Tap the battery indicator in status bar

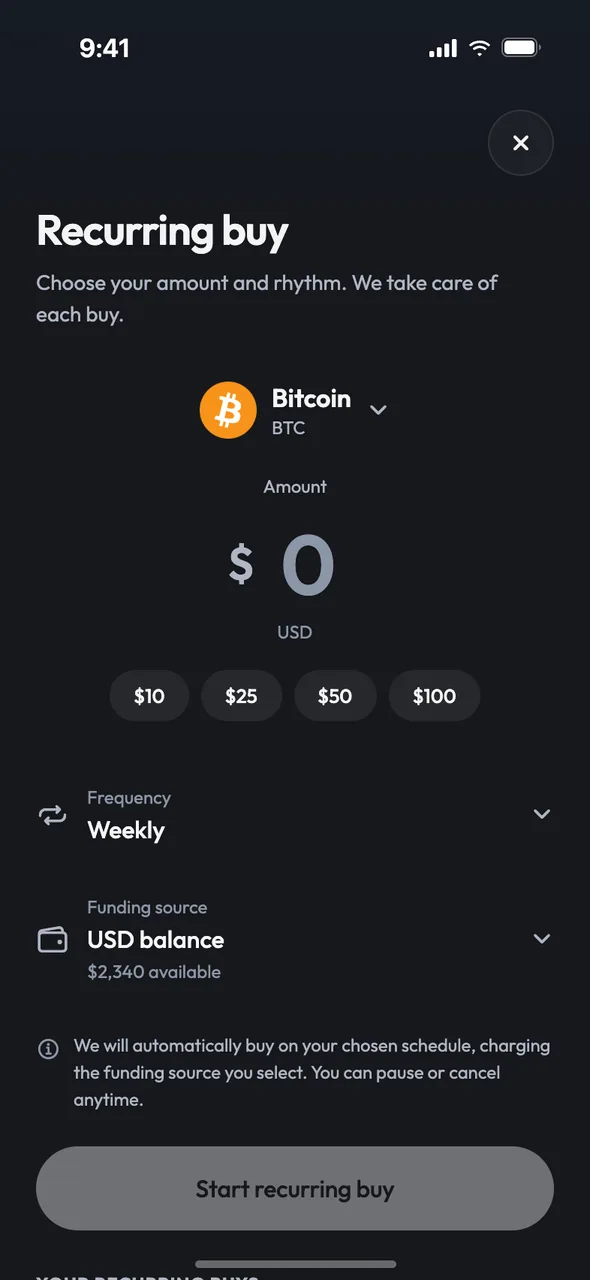coord(521,48)
